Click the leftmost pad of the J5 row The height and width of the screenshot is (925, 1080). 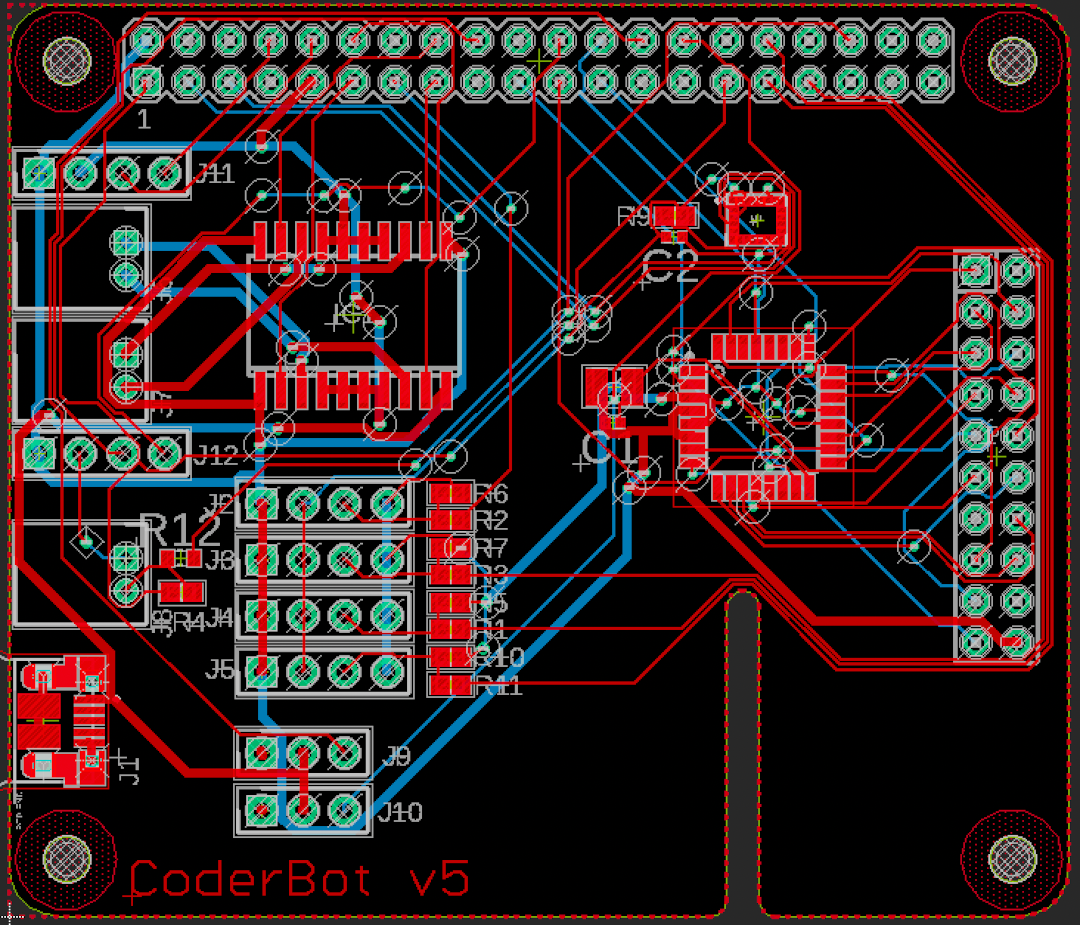(262, 672)
